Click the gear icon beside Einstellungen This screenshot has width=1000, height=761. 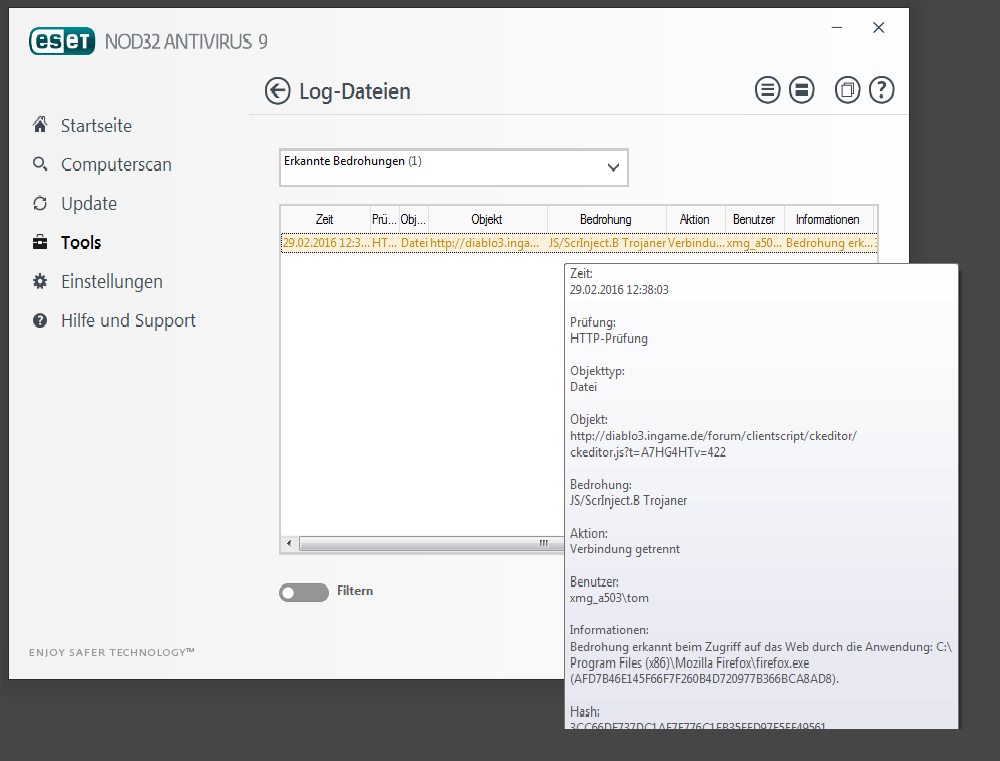[x=40, y=281]
